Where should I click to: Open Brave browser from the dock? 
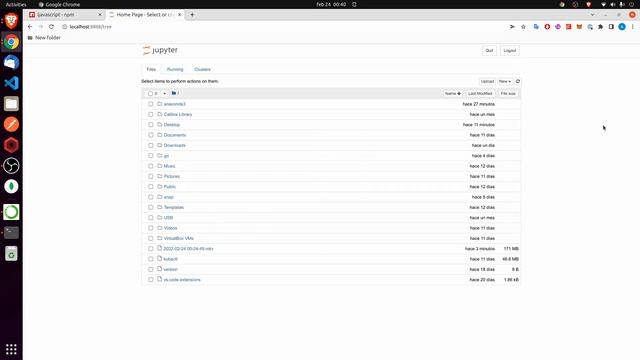[11, 20]
